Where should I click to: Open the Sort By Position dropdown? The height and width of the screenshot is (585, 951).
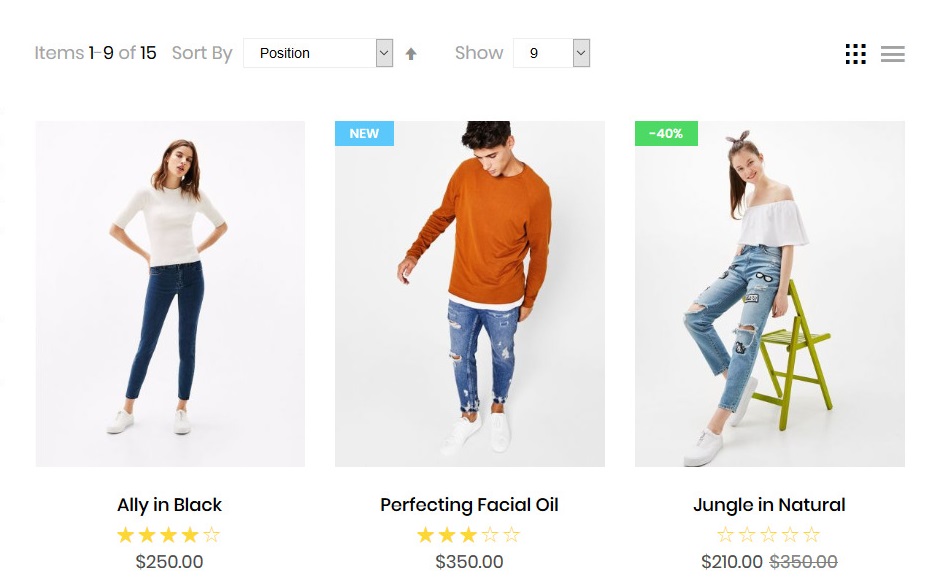318,53
